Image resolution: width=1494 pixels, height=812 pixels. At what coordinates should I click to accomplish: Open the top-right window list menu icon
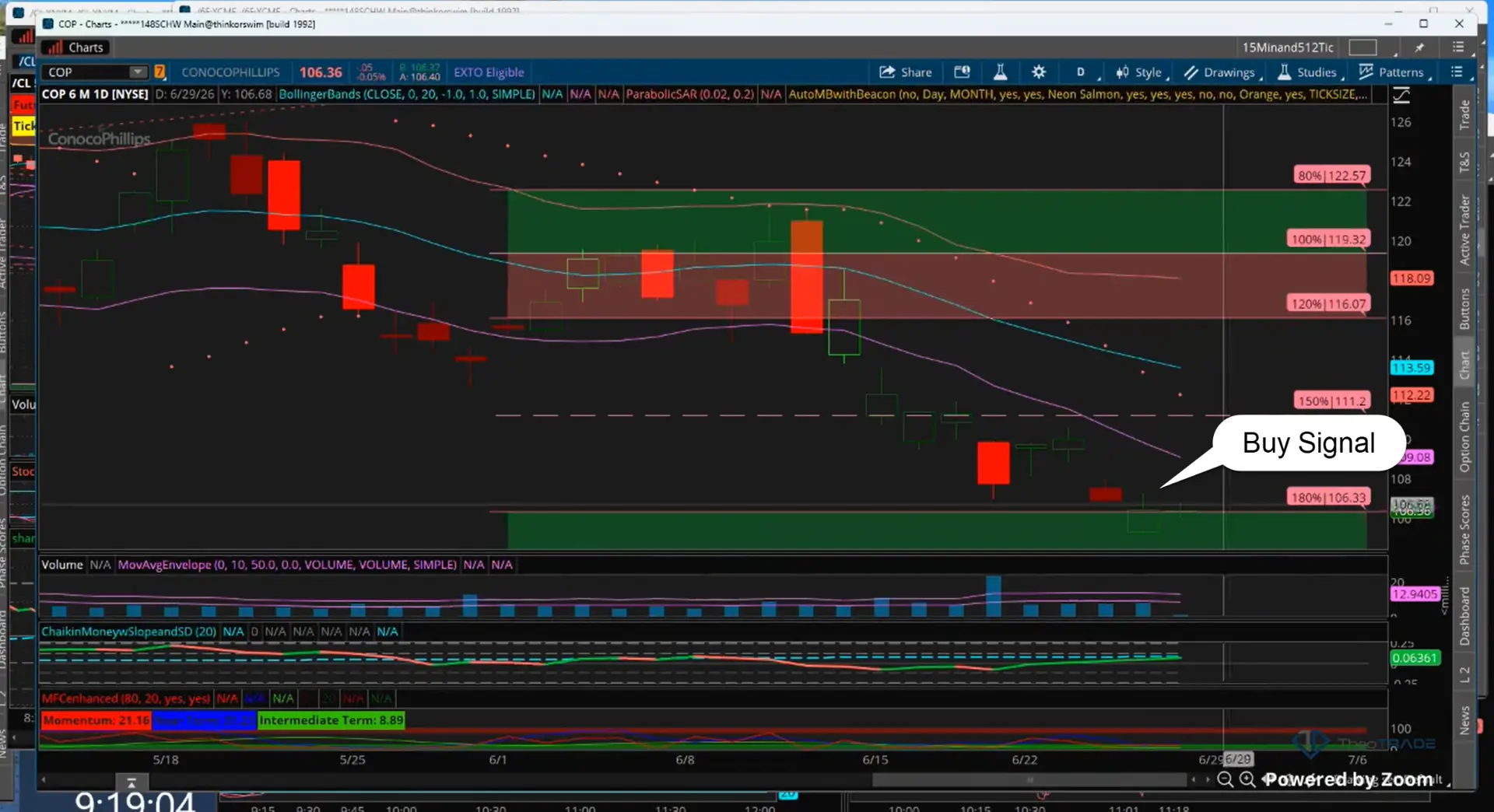click(1458, 47)
